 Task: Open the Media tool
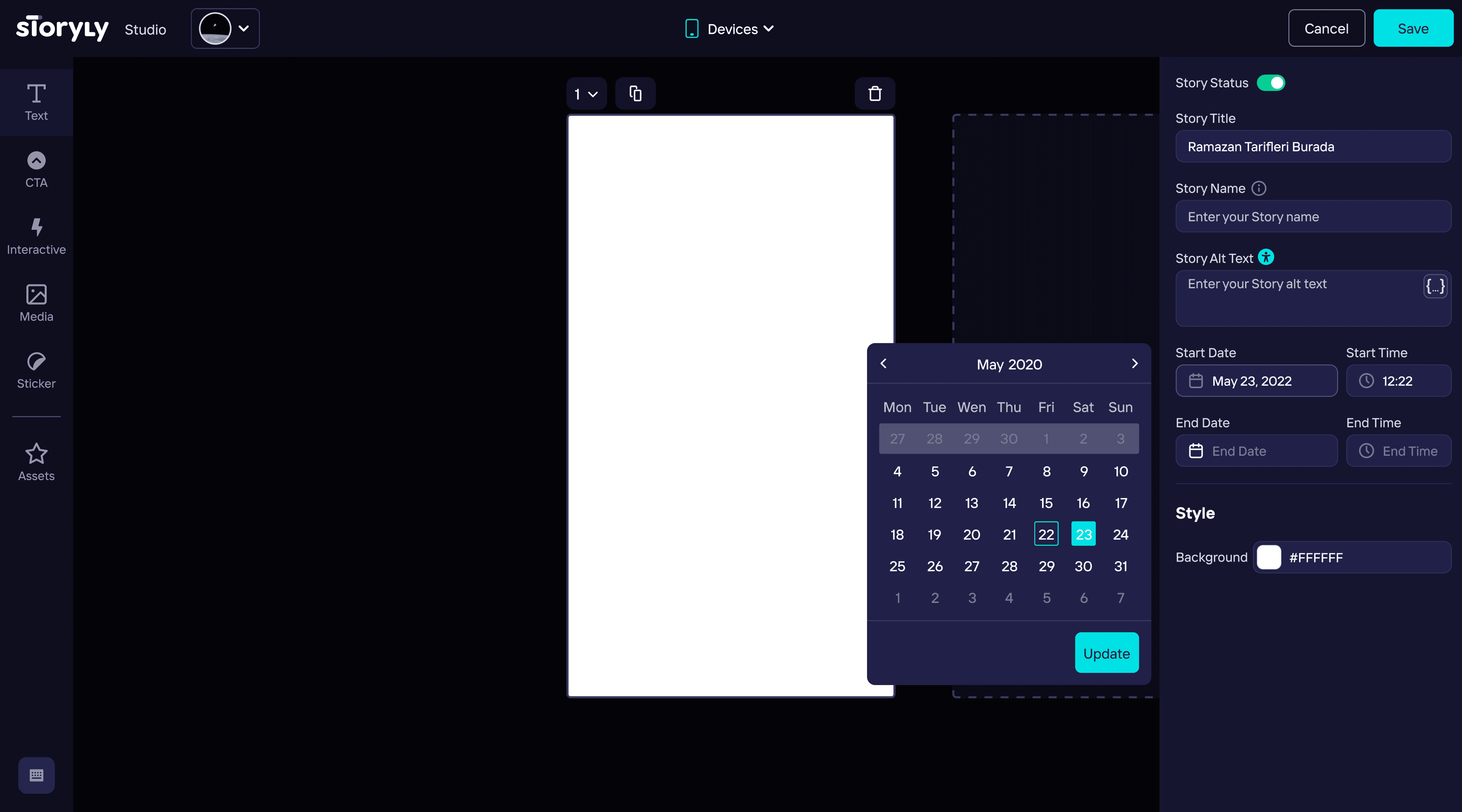coord(36,304)
